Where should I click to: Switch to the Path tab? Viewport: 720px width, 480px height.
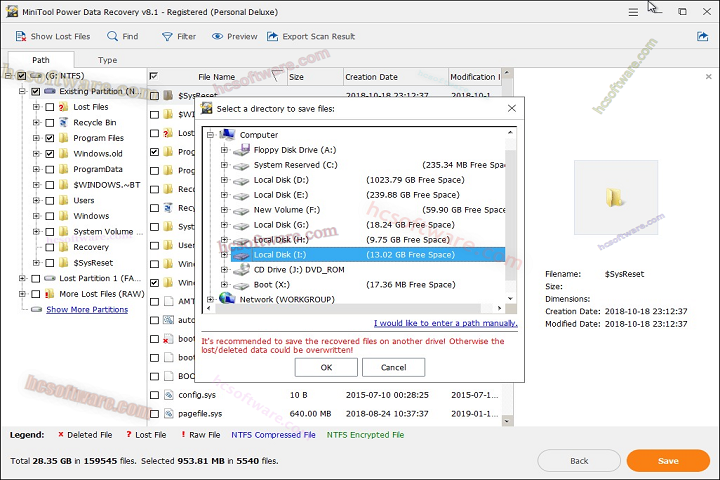pyautogui.click(x=41, y=60)
